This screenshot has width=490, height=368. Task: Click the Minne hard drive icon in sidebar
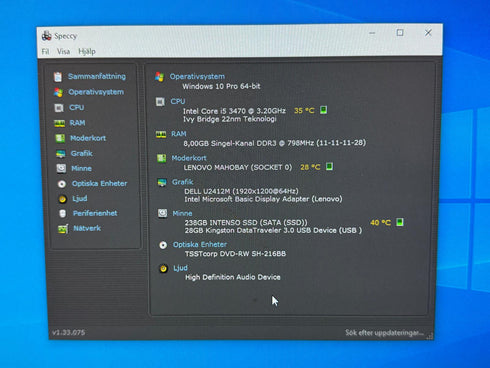coord(61,168)
